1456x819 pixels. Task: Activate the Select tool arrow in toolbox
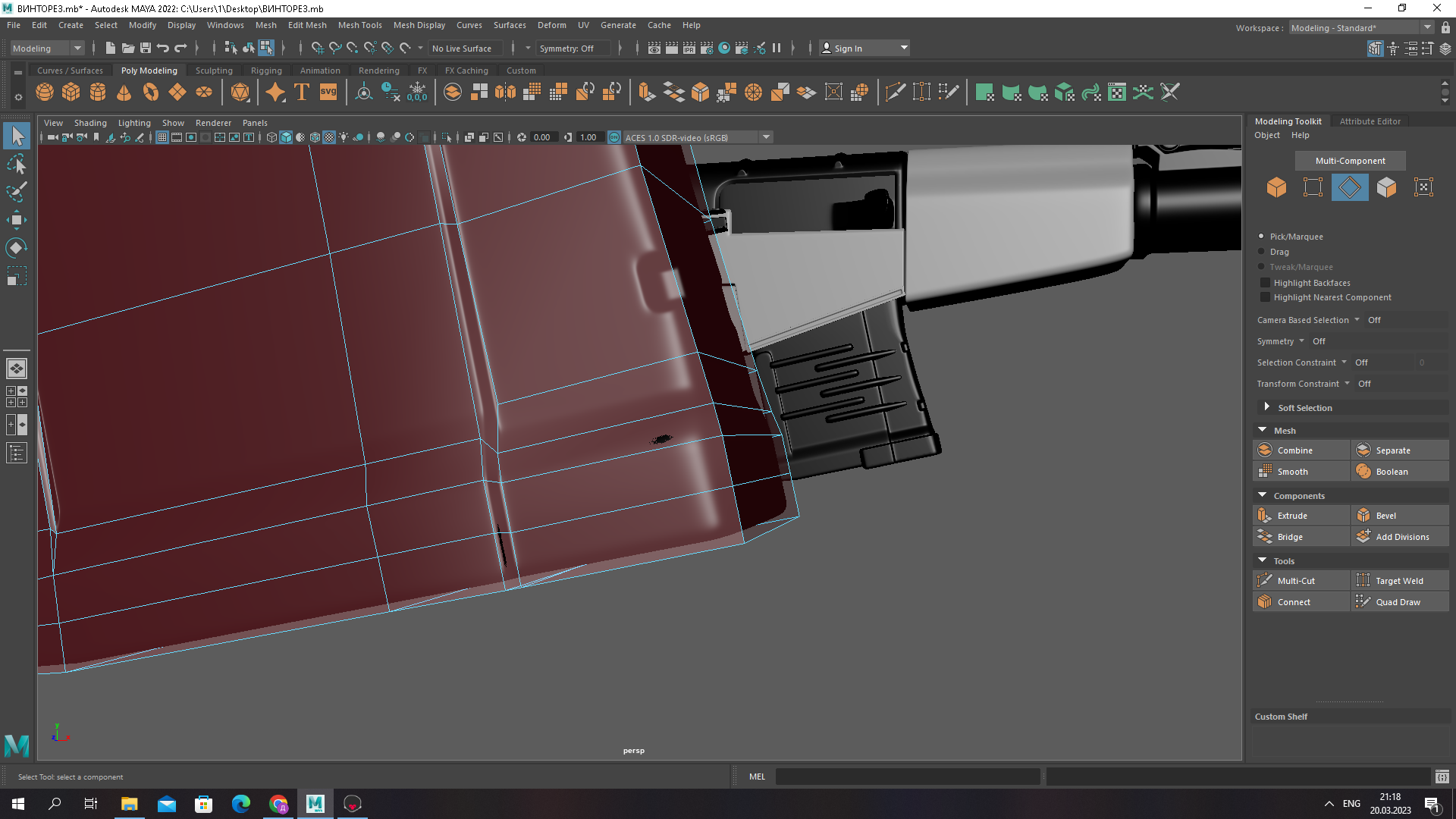coord(17,136)
